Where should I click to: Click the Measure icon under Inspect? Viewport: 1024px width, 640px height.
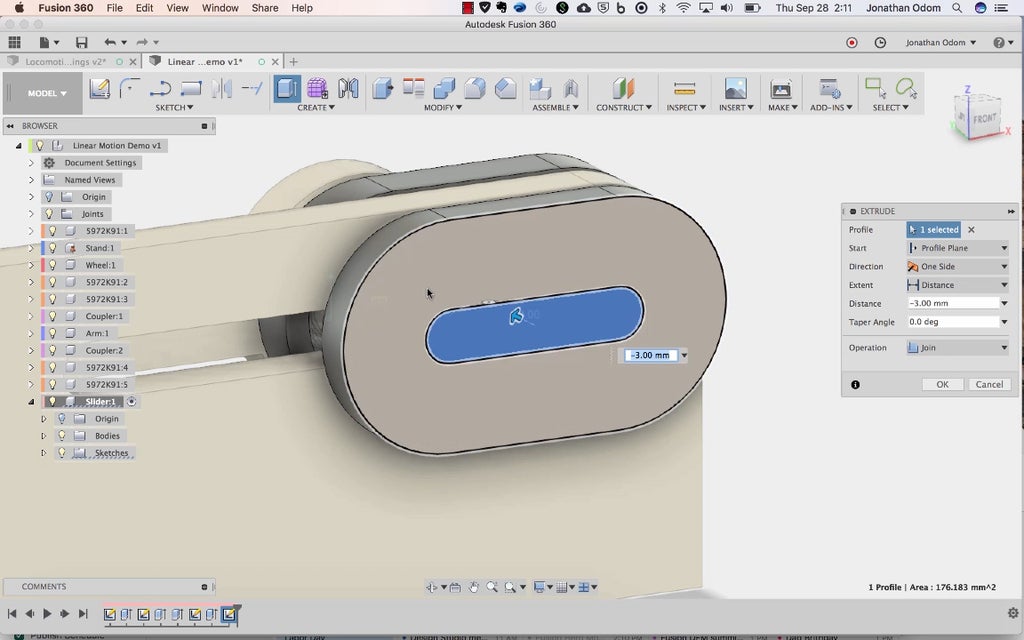coord(684,89)
